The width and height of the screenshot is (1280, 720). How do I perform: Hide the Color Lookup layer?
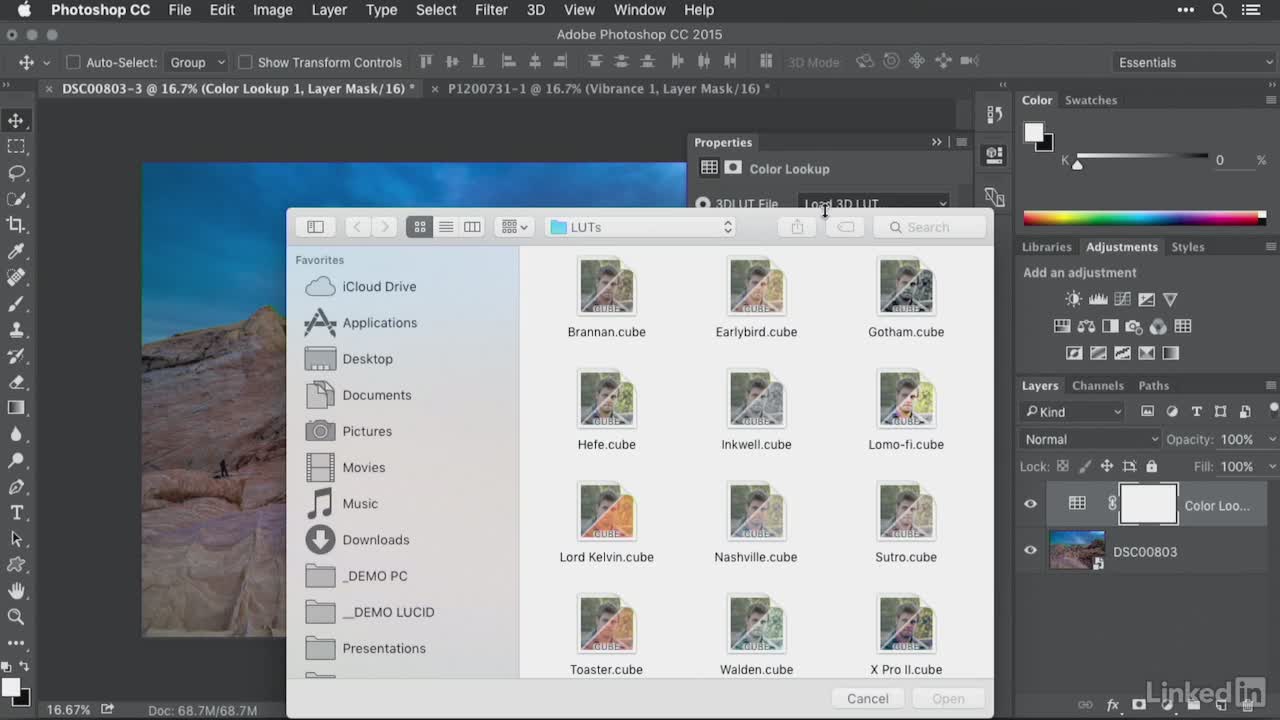click(1031, 505)
